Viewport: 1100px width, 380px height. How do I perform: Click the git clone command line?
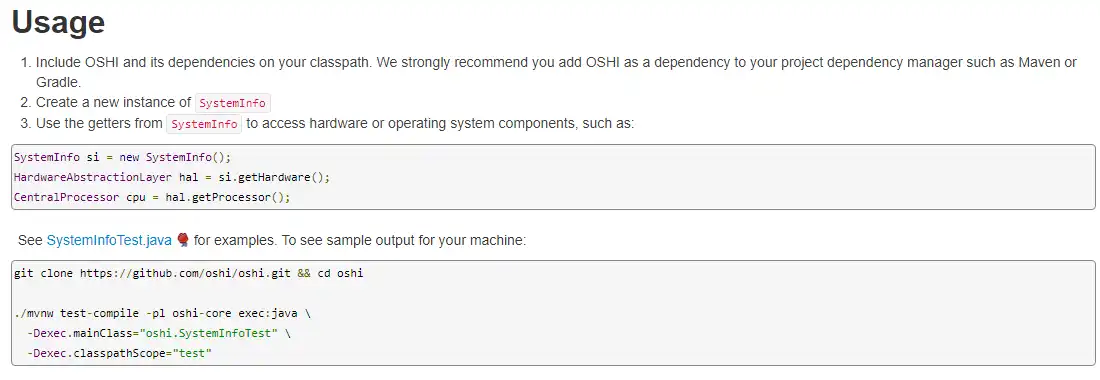click(x=189, y=273)
